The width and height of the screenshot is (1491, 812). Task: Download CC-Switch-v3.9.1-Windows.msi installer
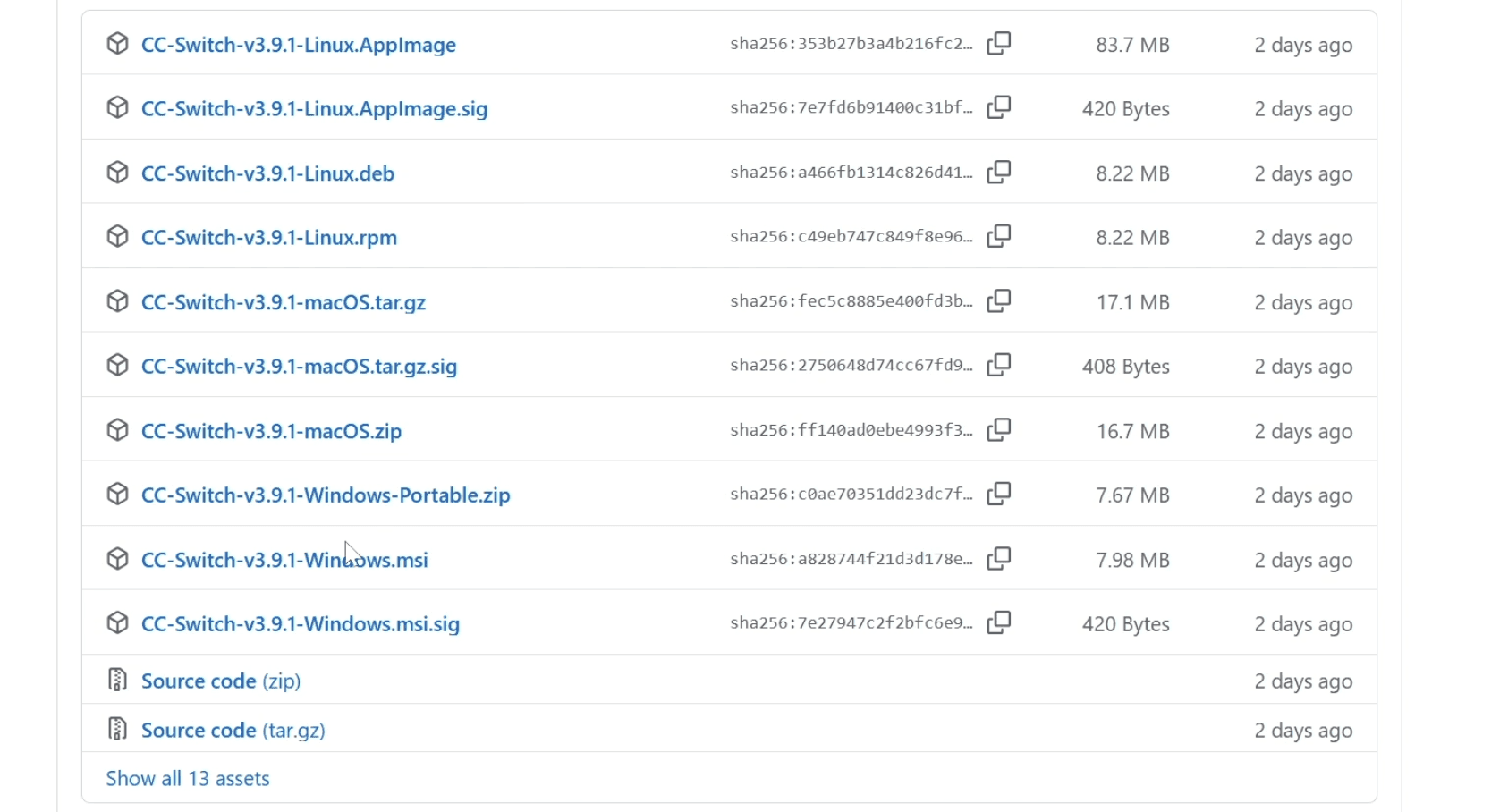coord(284,560)
